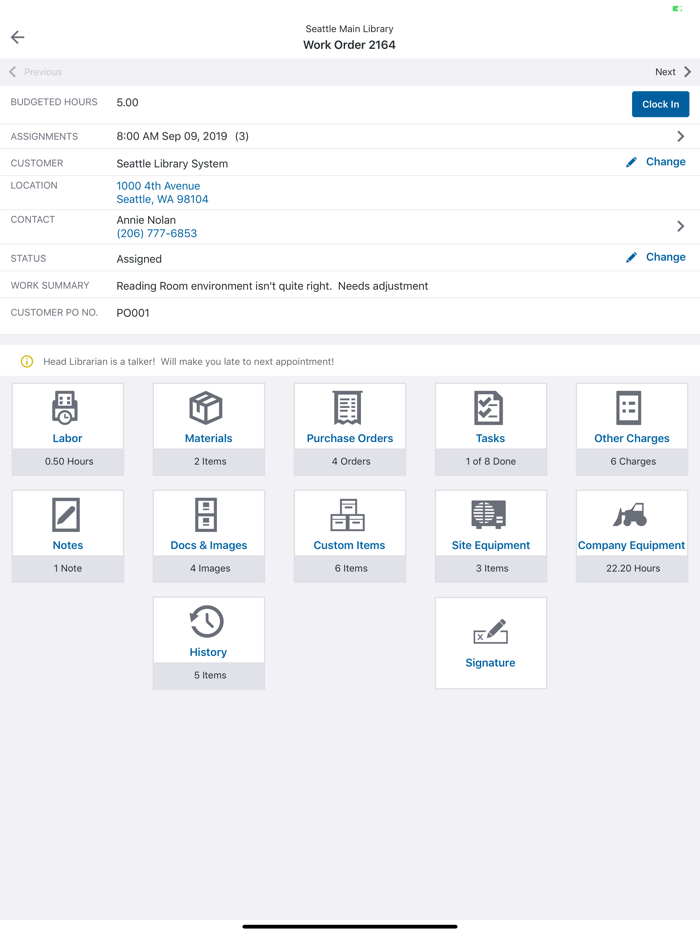Go to next work order chevron
Image resolution: width=700 pixels, height=934 pixels.
click(687, 72)
